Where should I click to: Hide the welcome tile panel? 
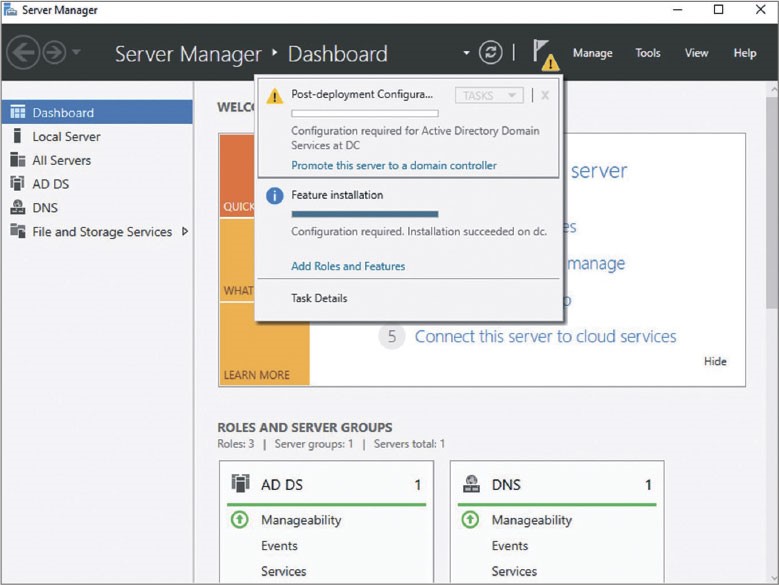pyautogui.click(x=715, y=362)
